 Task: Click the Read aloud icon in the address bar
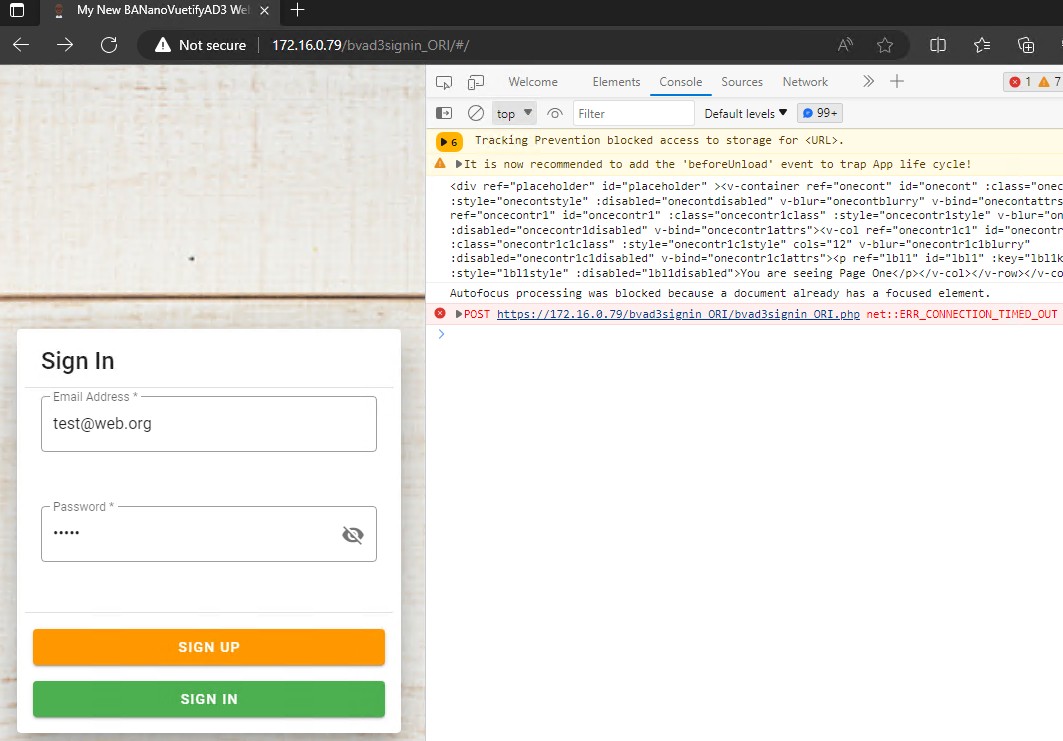pos(845,45)
